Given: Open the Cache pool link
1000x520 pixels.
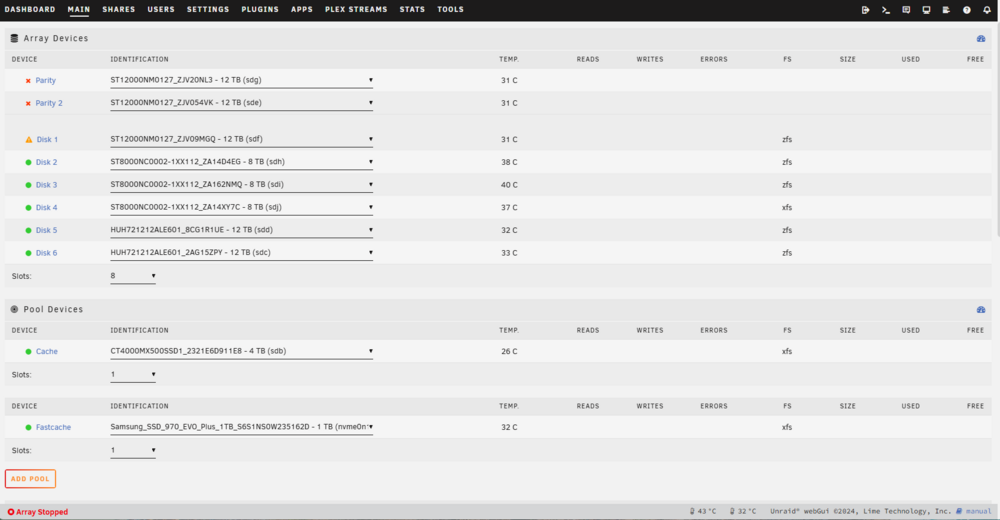Looking at the screenshot, I should click(47, 352).
